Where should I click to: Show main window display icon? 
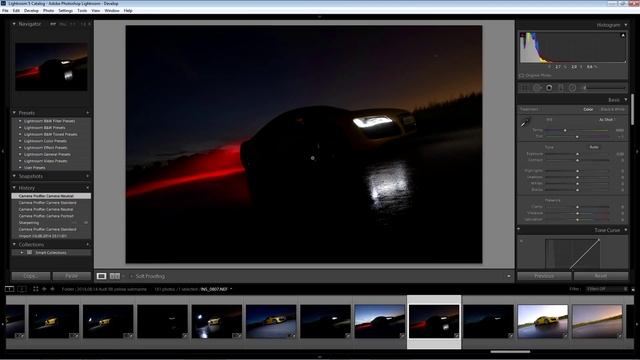9,289
